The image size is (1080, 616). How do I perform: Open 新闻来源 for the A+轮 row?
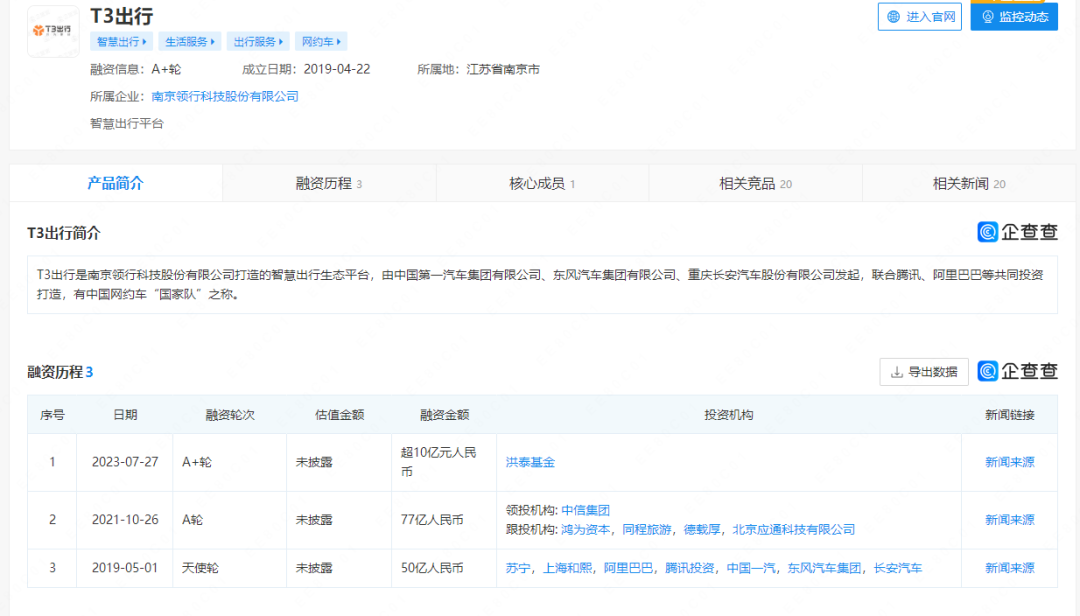pos(1010,462)
